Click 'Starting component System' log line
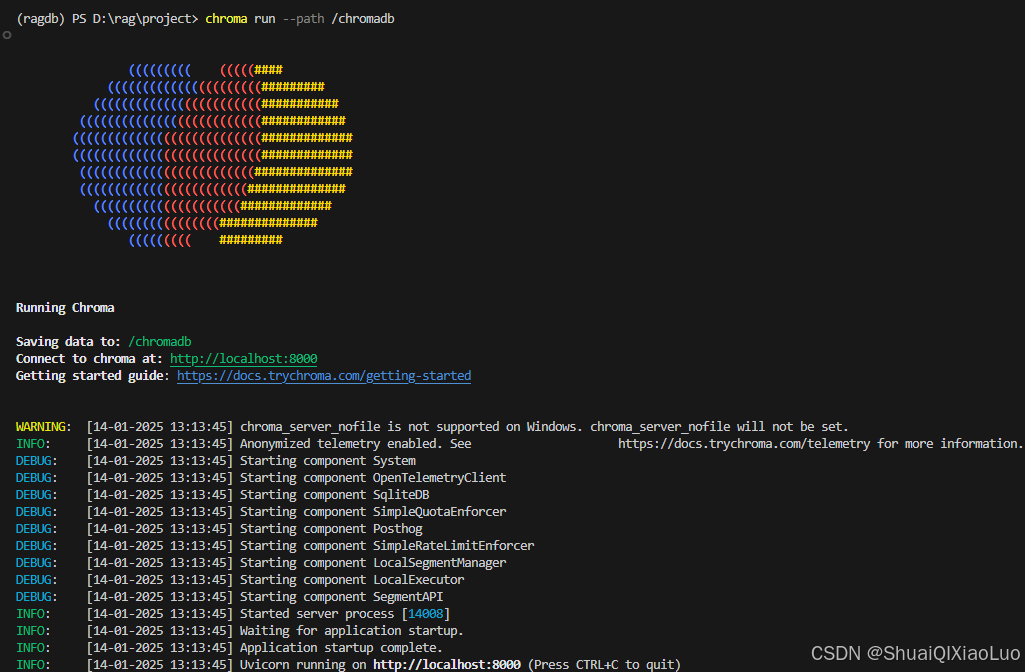 coord(328,460)
